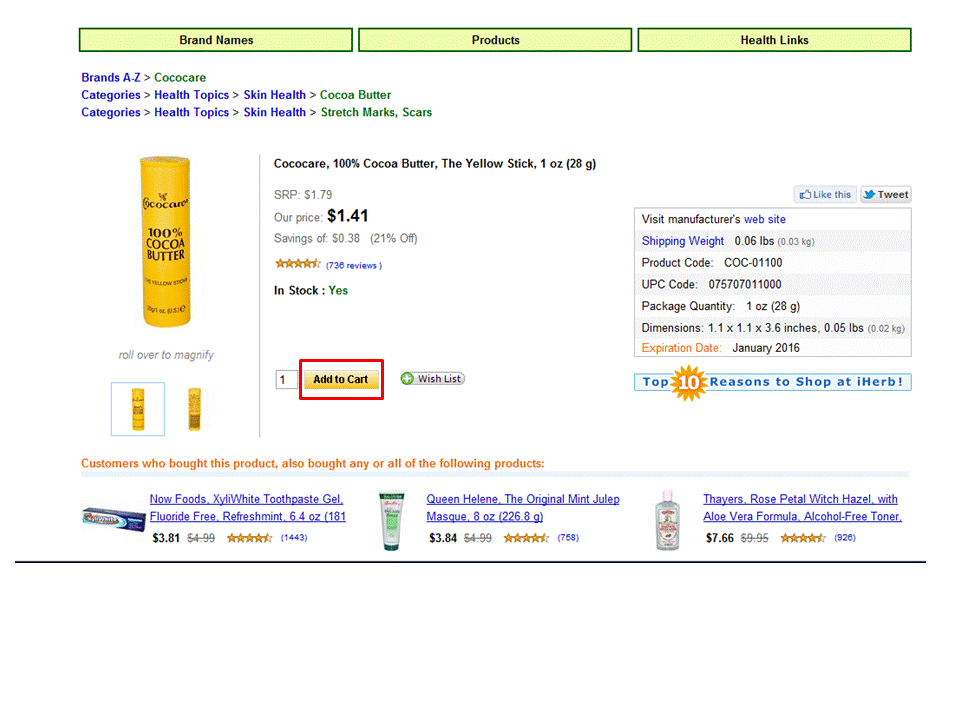Click Categories in the Stretch Marks breadcrumb

click(111, 112)
